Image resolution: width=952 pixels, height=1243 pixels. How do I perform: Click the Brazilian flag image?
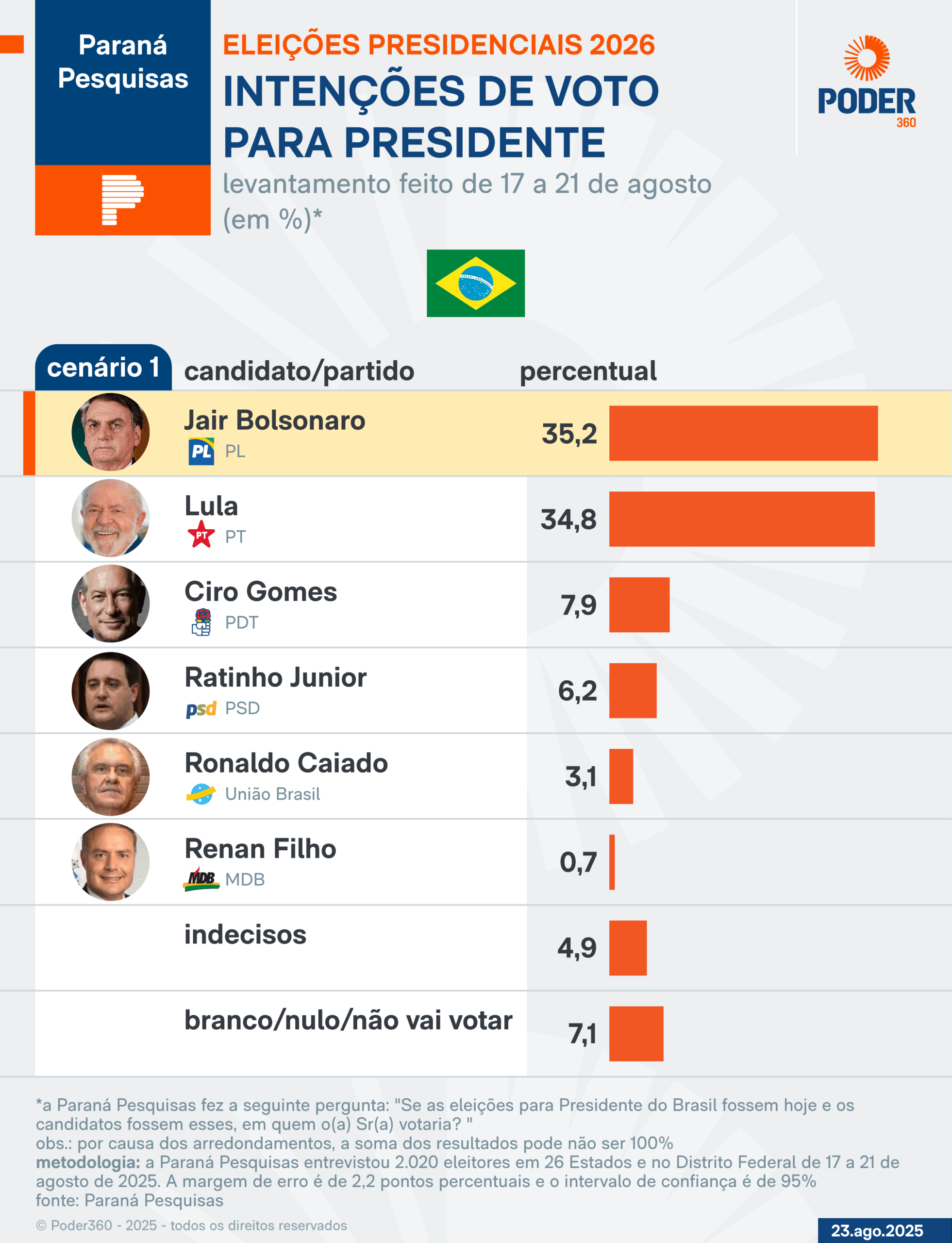(475, 283)
